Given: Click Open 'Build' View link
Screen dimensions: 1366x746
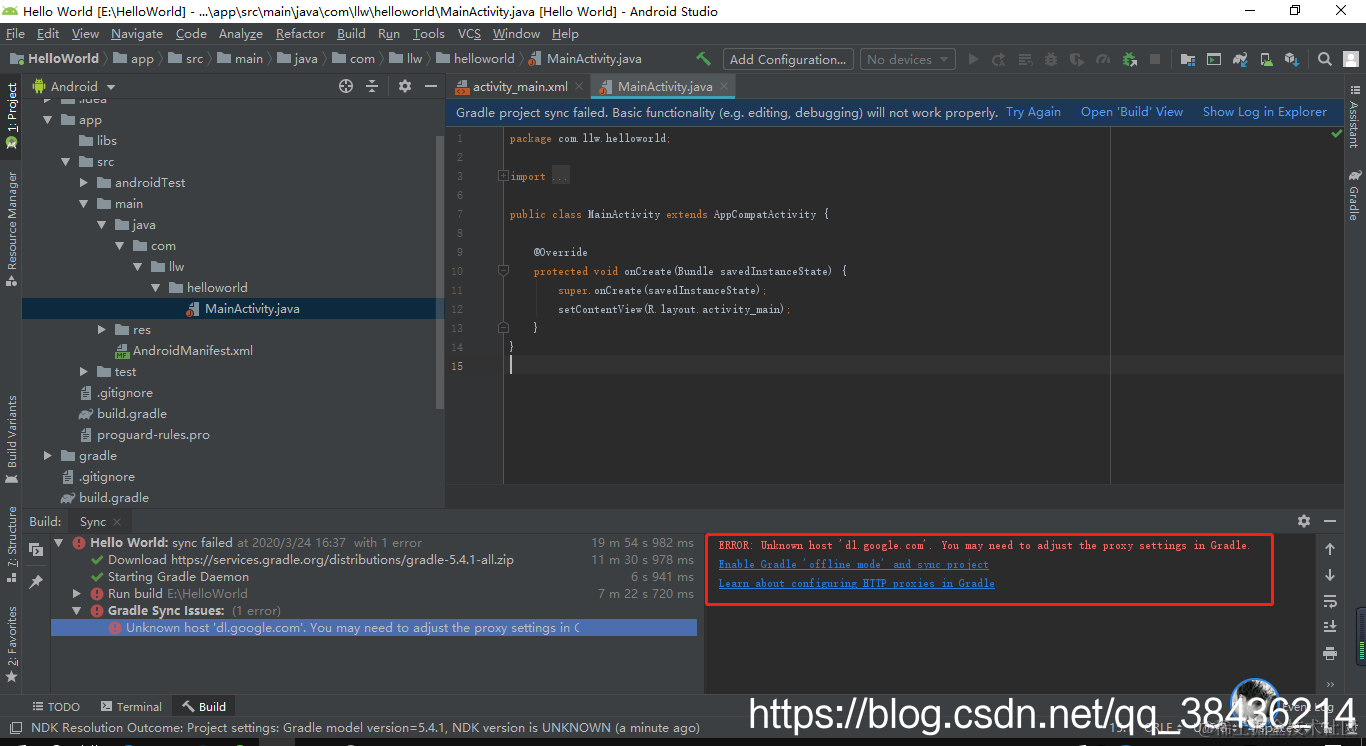Looking at the screenshot, I should coord(1132,112).
